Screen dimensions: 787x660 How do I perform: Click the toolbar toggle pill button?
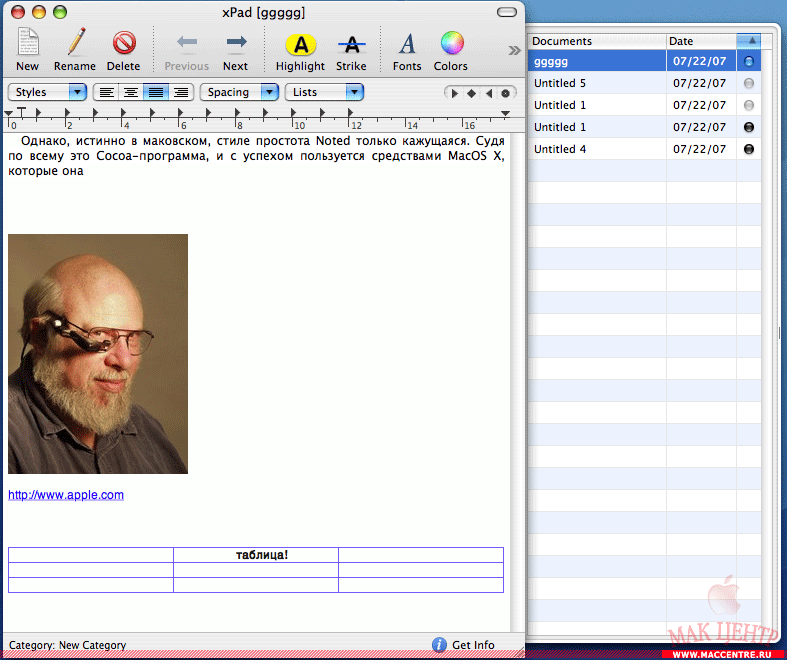(x=506, y=12)
